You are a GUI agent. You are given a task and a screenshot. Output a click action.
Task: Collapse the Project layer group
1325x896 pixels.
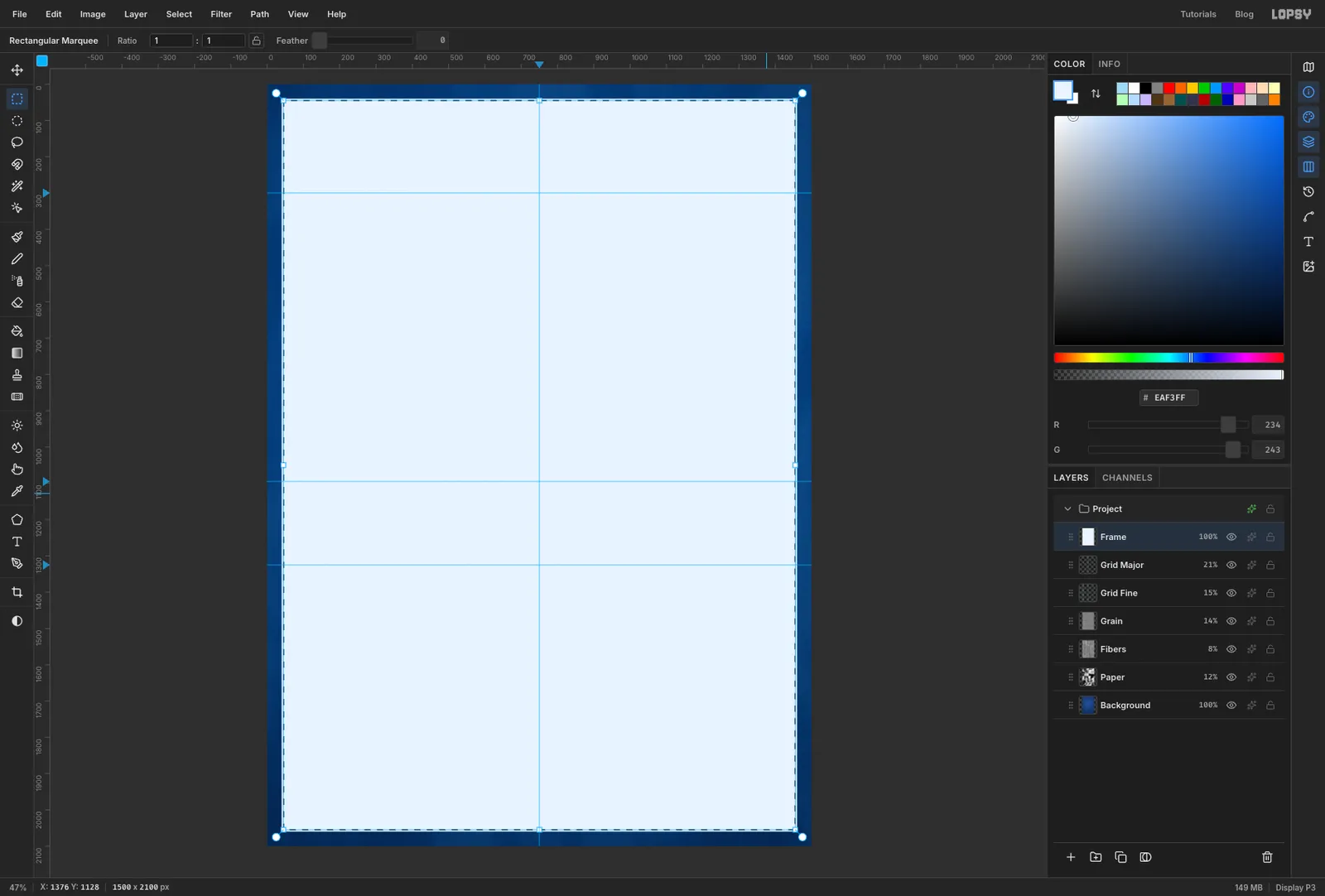tap(1067, 509)
